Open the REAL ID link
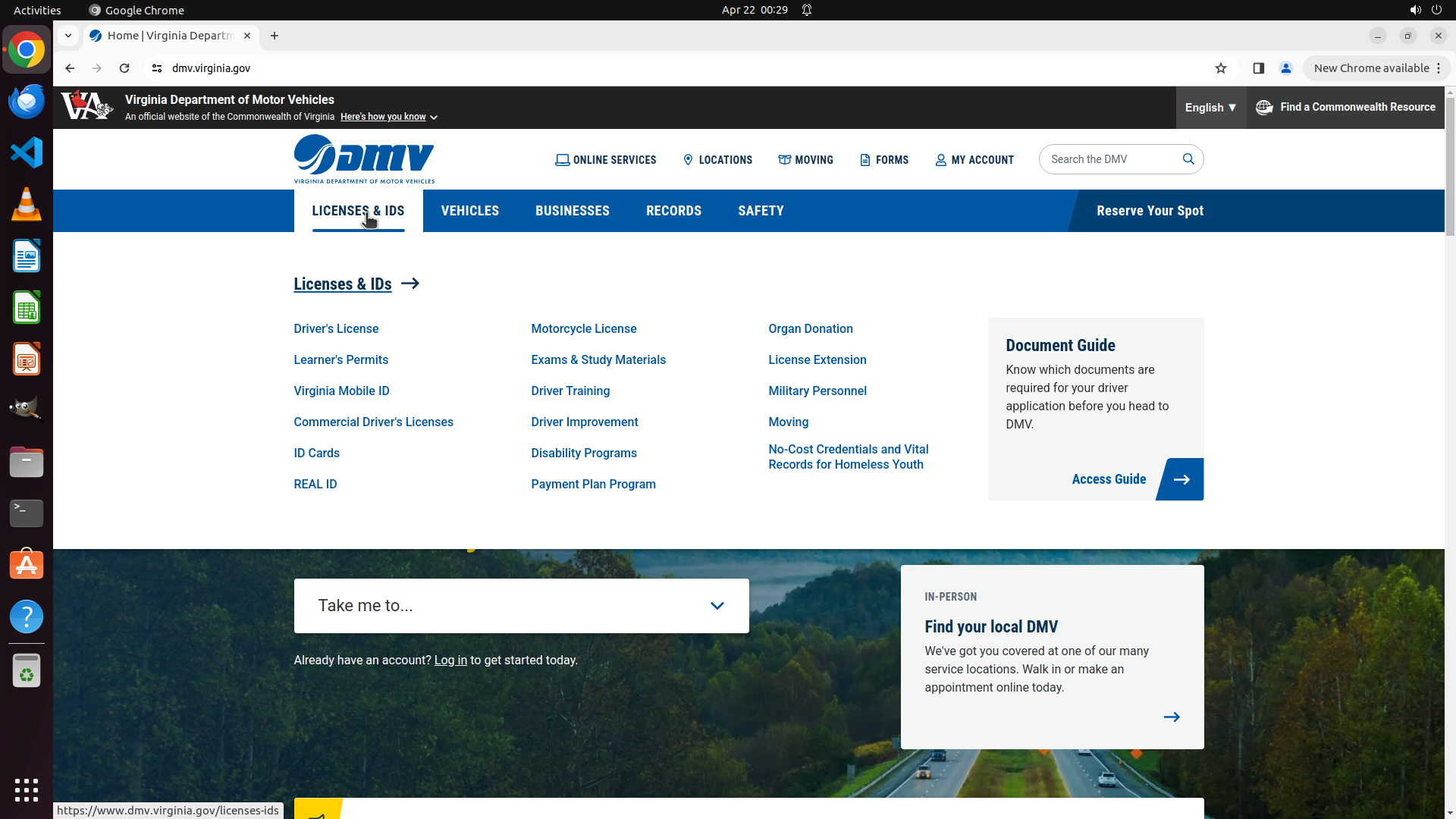Image resolution: width=1456 pixels, height=819 pixels. 315,484
